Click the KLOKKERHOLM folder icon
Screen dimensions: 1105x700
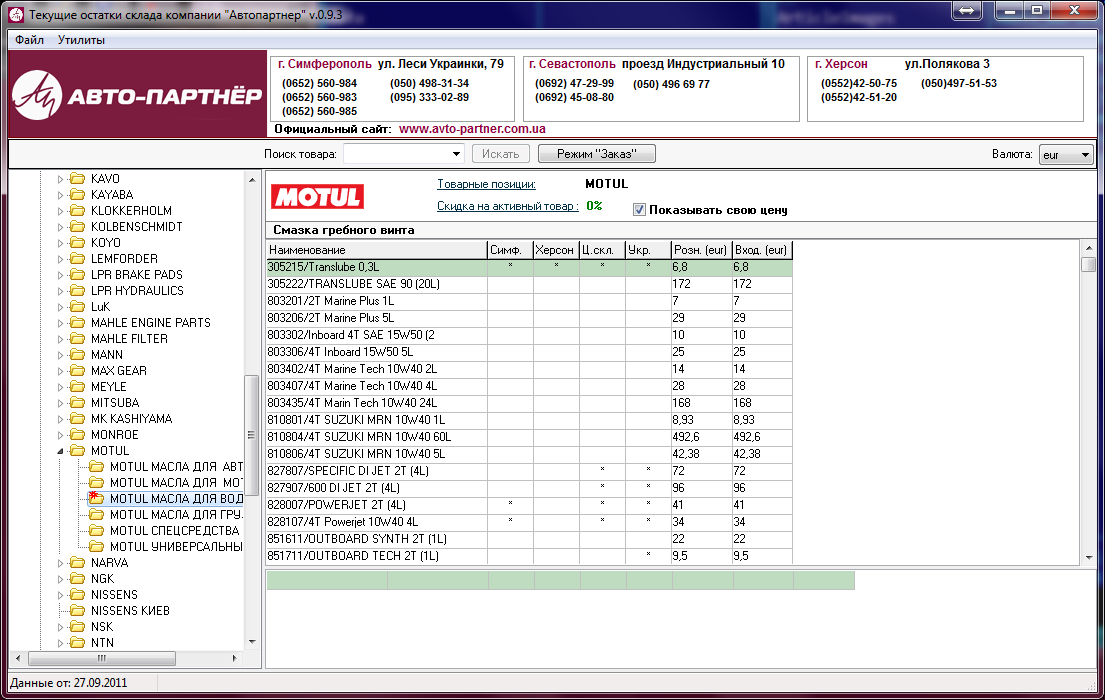tap(78, 211)
